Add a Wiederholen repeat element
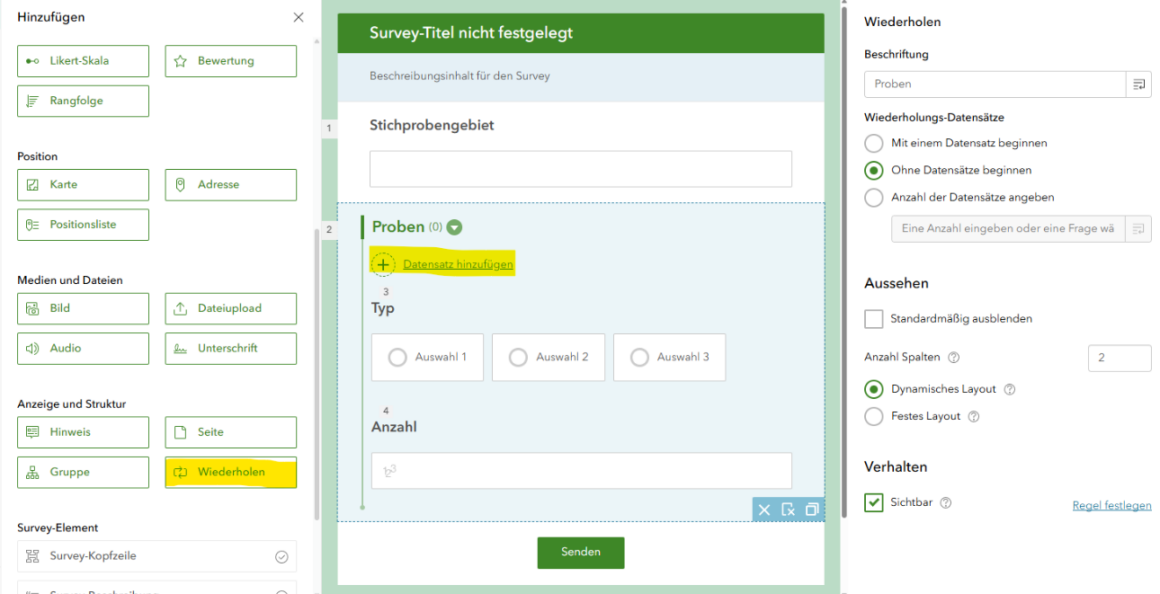The height and width of the screenshot is (594, 1160). [x=231, y=472]
